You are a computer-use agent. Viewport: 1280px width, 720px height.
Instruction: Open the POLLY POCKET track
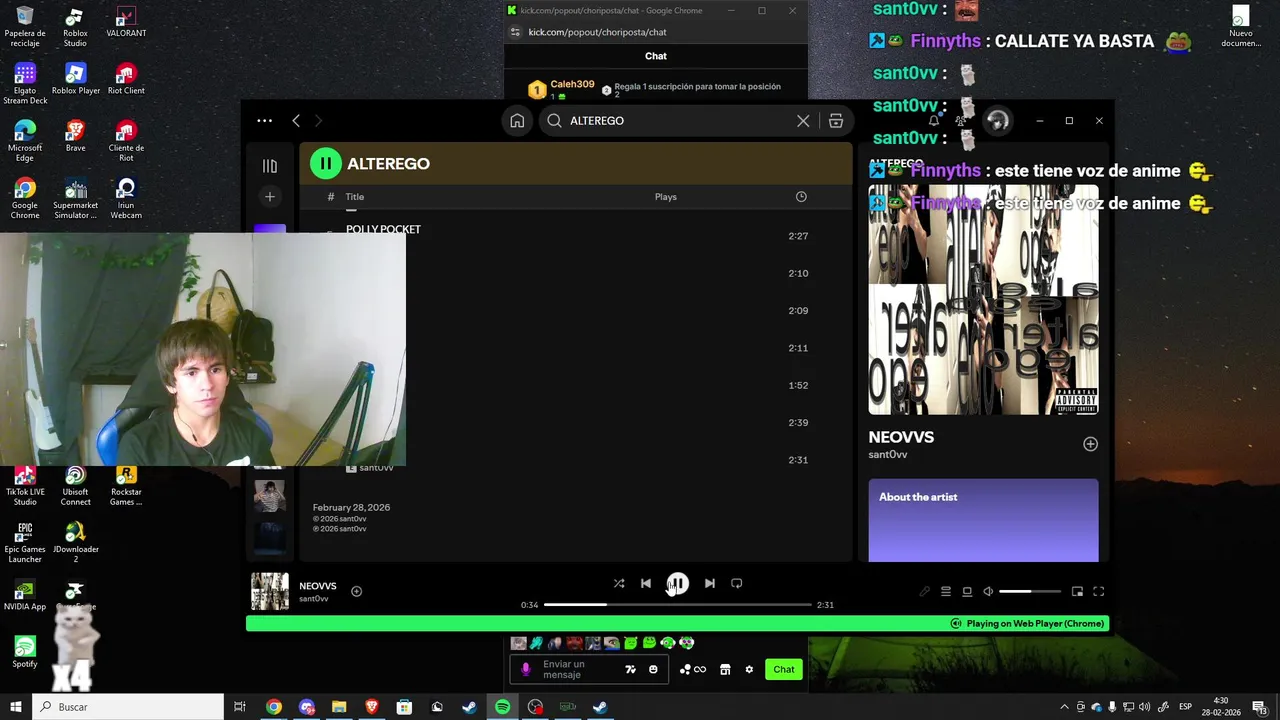coord(383,230)
